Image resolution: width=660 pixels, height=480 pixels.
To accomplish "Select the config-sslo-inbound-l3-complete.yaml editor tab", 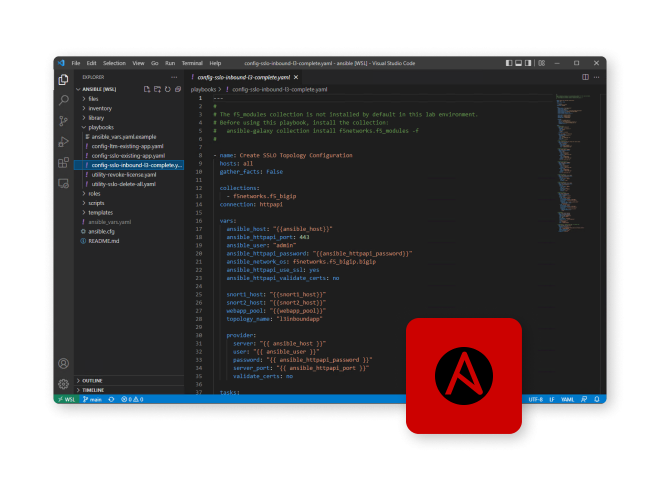I will [244, 77].
